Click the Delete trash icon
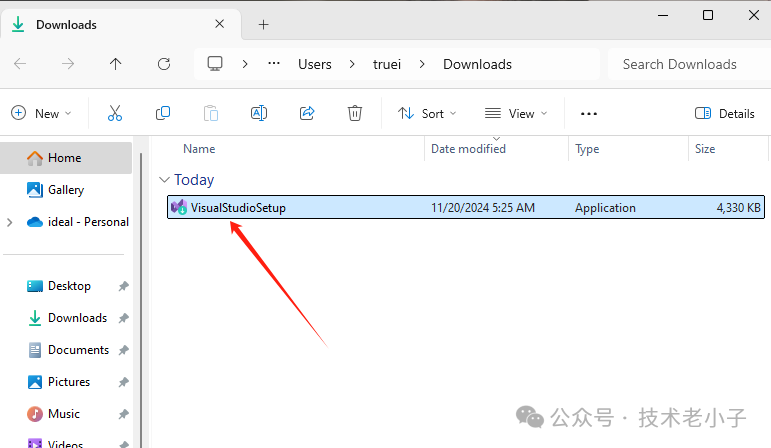This screenshot has width=771, height=448. coord(355,113)
